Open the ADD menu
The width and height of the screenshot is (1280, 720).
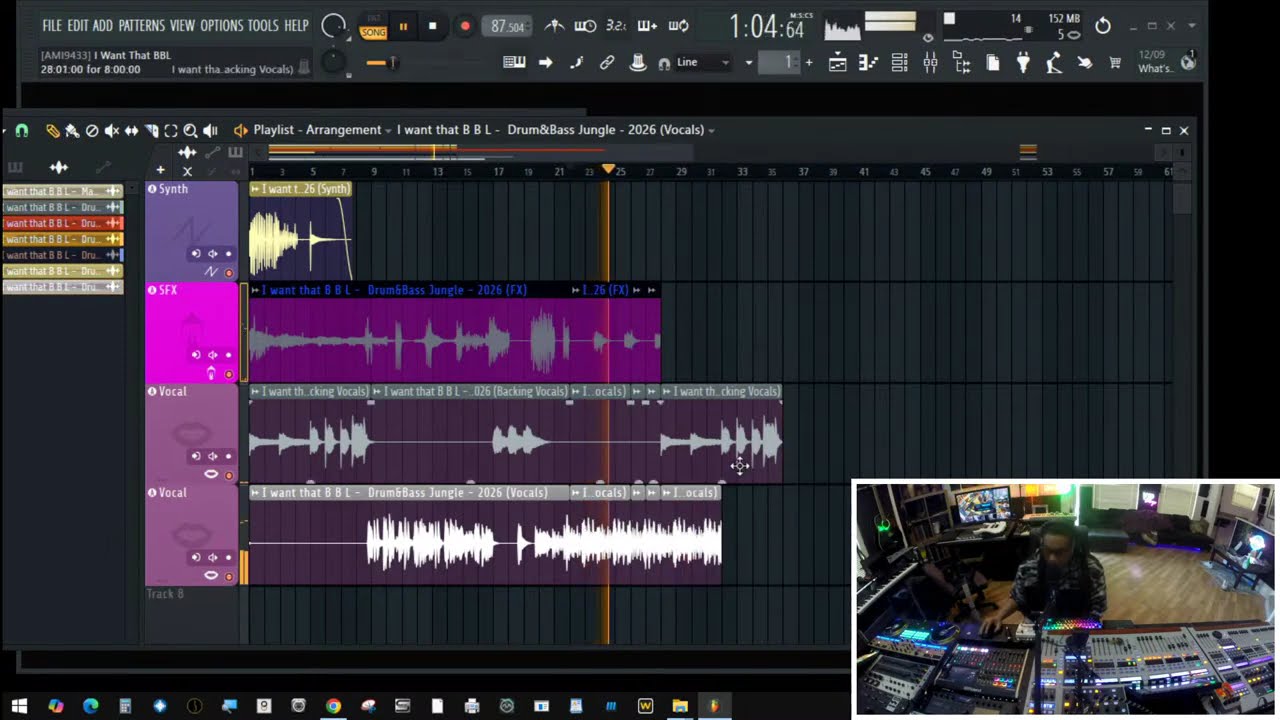point(103,26)
